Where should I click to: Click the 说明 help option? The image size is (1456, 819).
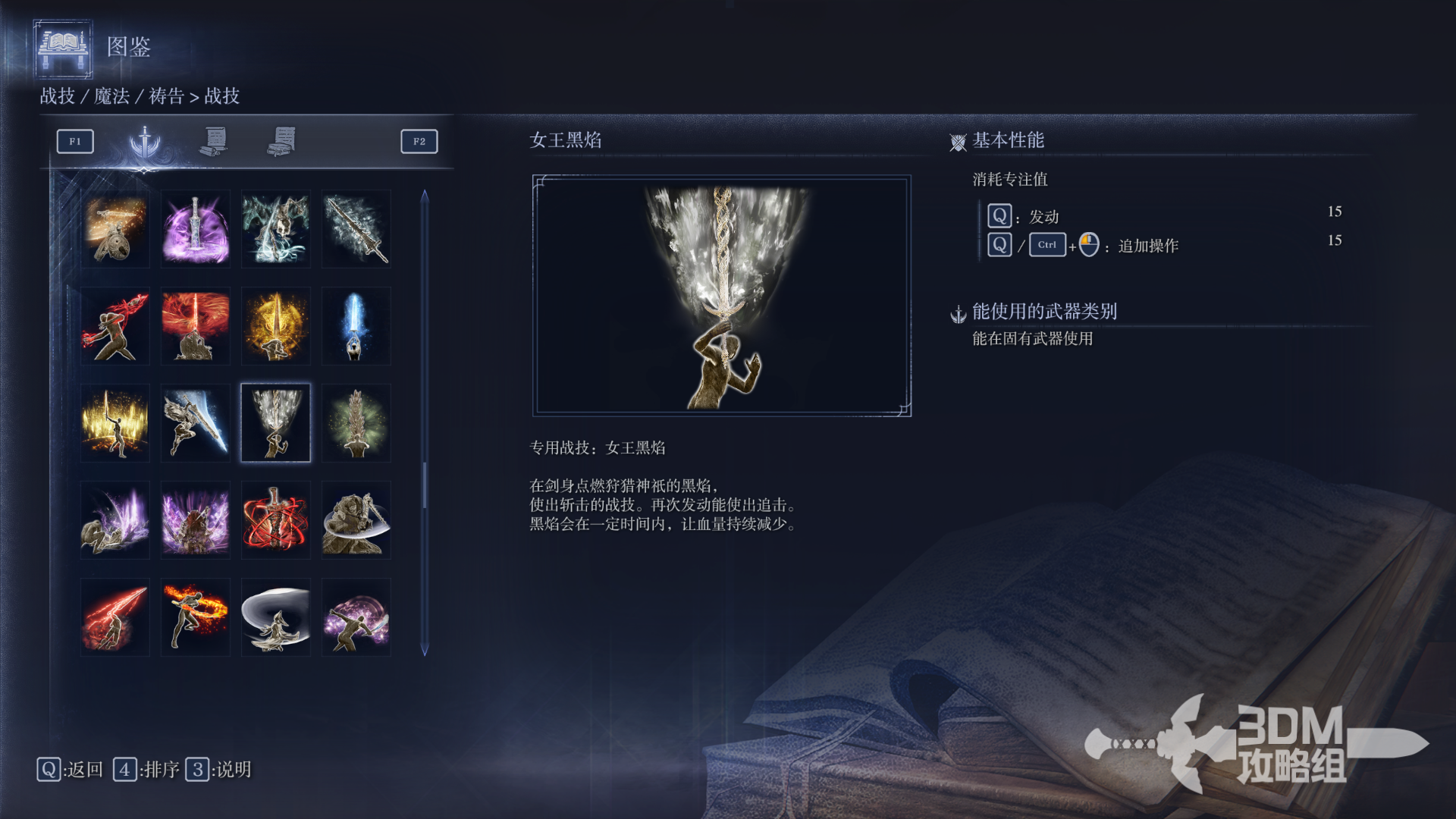tap(218, 770)
